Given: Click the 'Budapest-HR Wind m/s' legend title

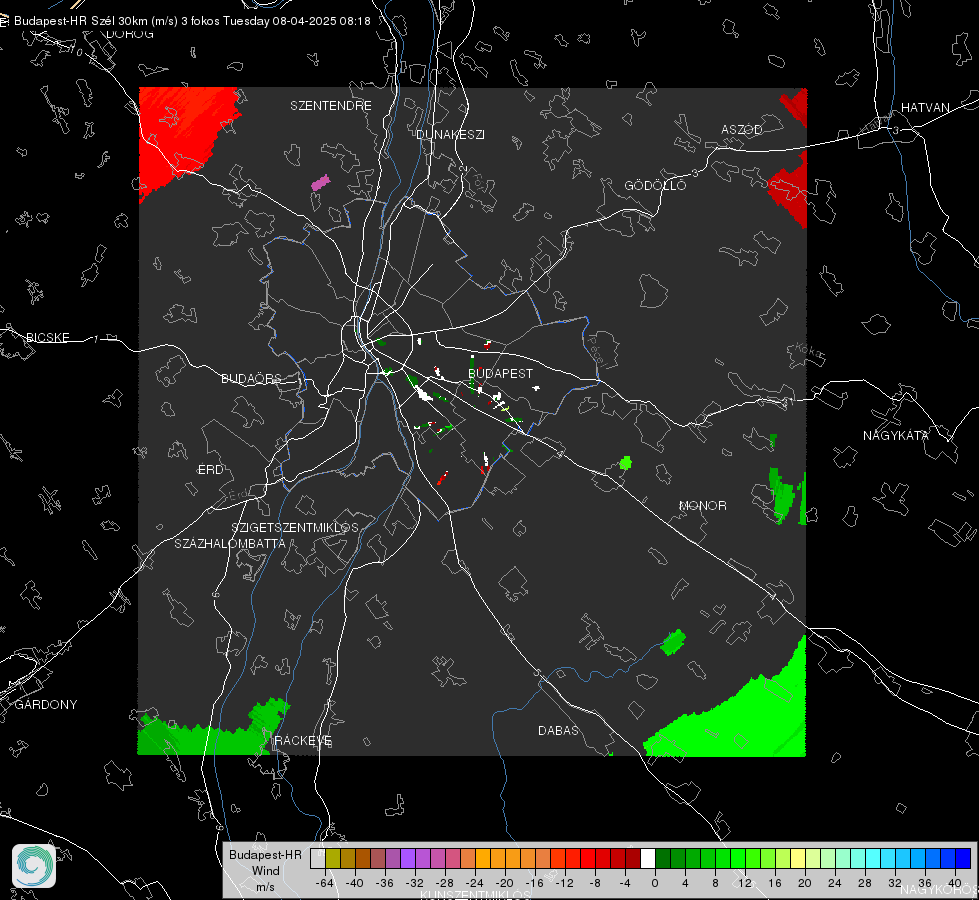Looking at the screenshot, I should pyautogui.click(x=265, y=871).
